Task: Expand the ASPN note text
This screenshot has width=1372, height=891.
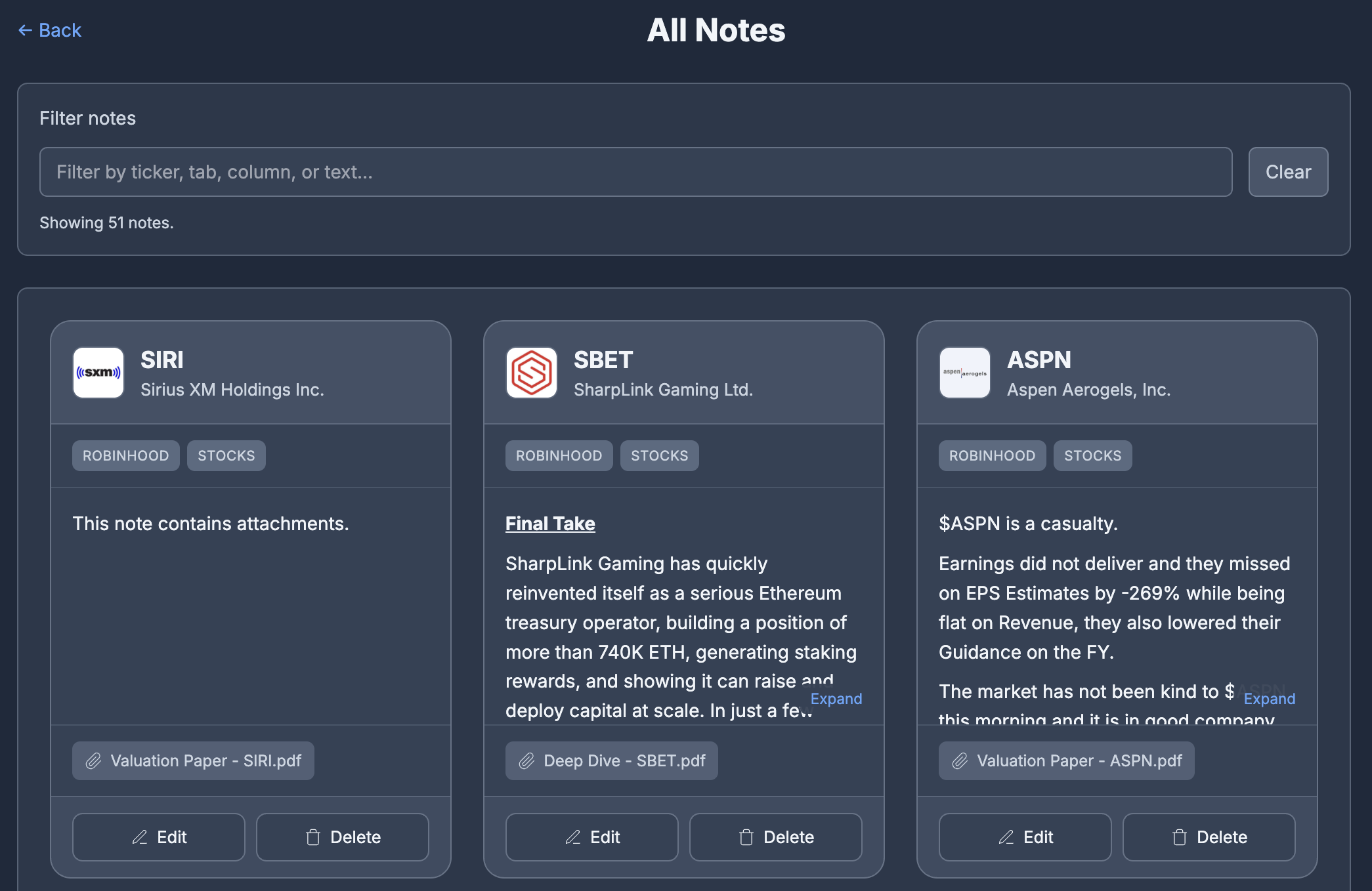Action: pyautogui.click(x=1269, y=699)
